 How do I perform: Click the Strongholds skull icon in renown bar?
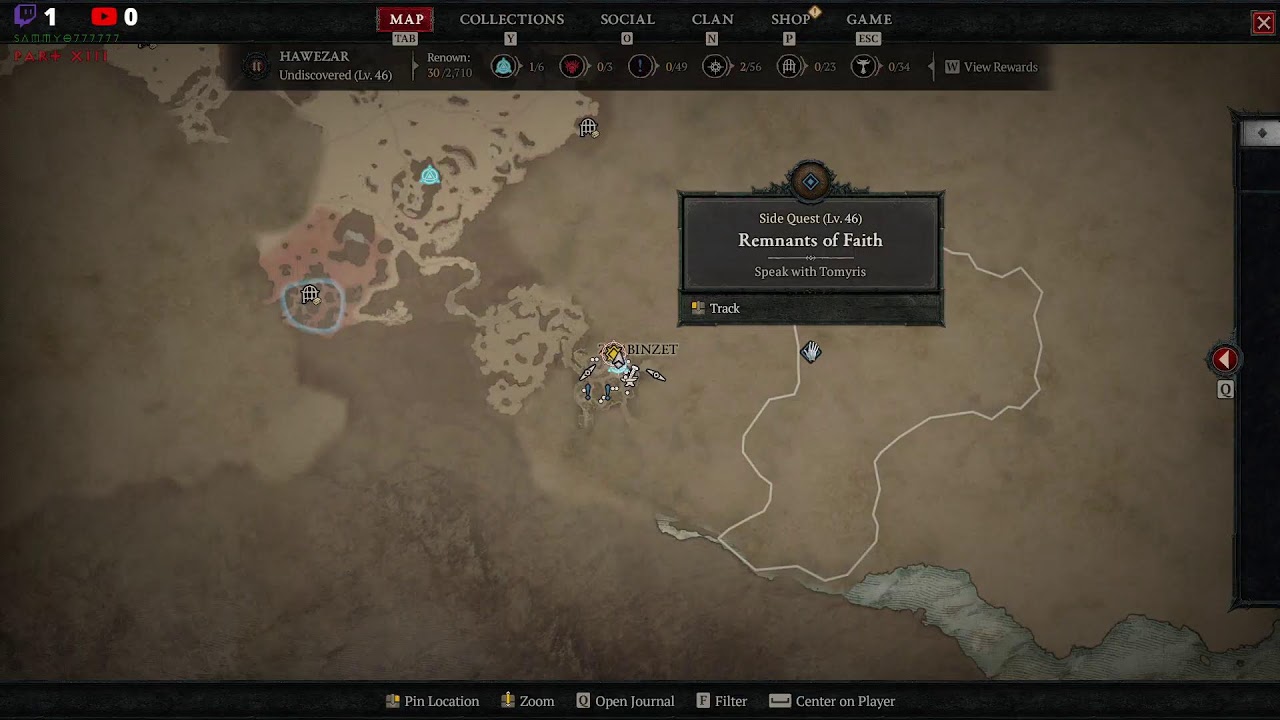point(572,67)
